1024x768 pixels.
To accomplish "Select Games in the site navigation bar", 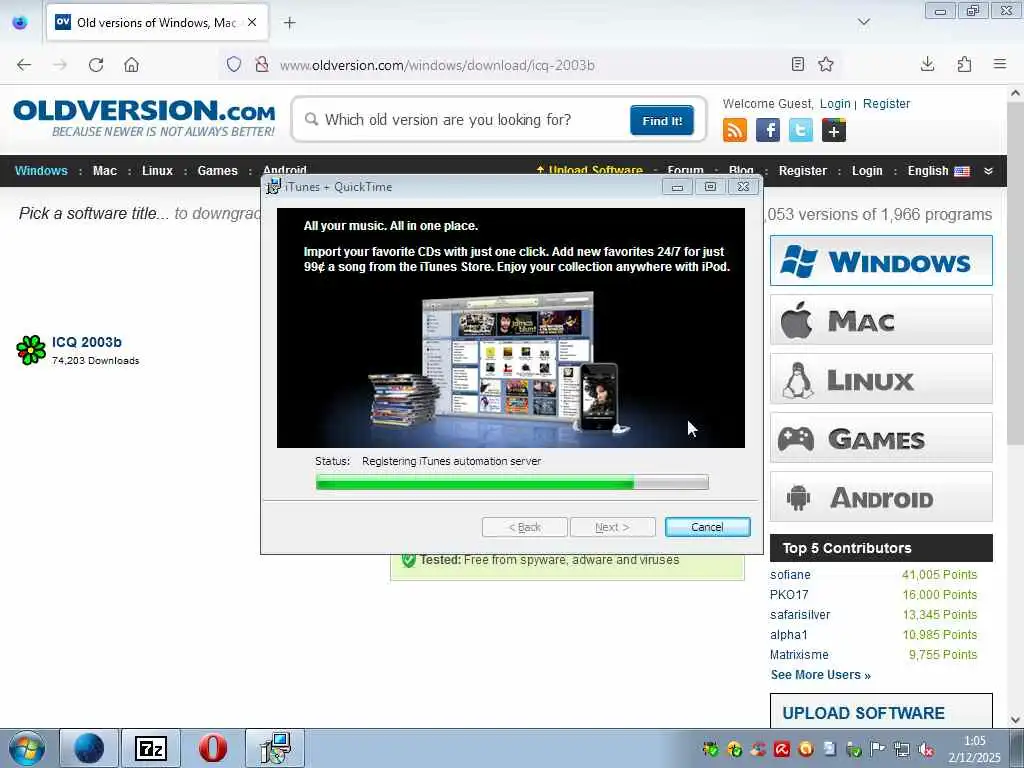I will coord(217,170).
